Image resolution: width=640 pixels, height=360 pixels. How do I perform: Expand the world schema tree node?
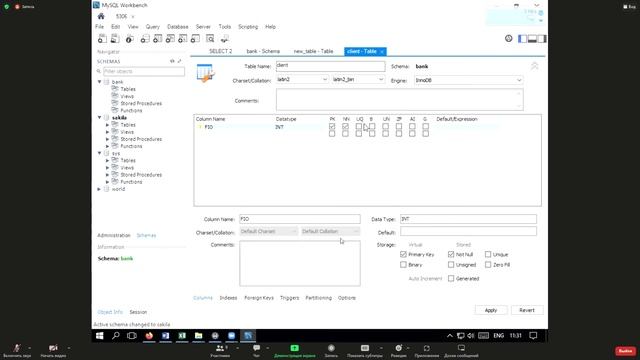(99, 189)
